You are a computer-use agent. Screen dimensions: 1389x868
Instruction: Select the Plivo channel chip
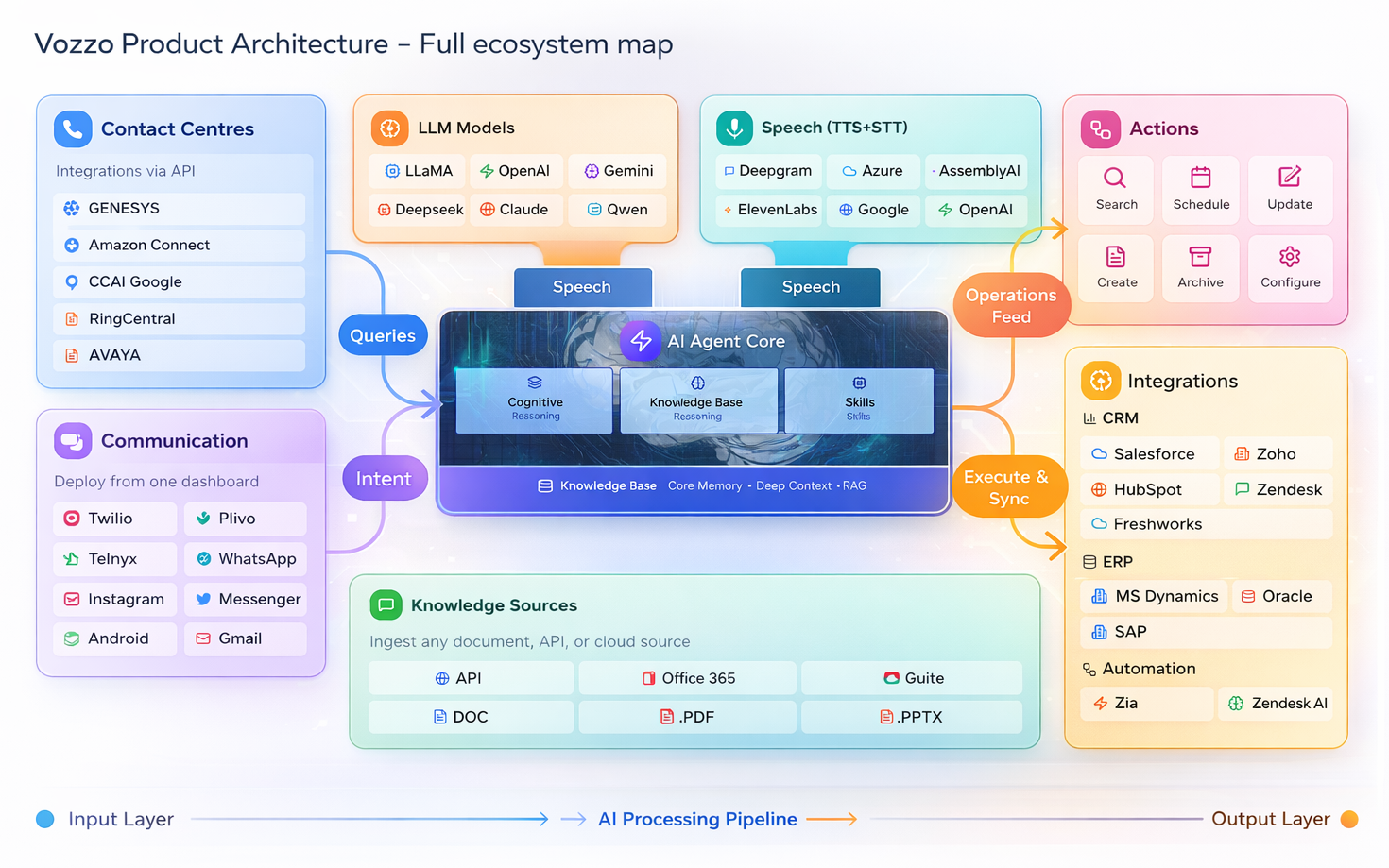[246, 519]
